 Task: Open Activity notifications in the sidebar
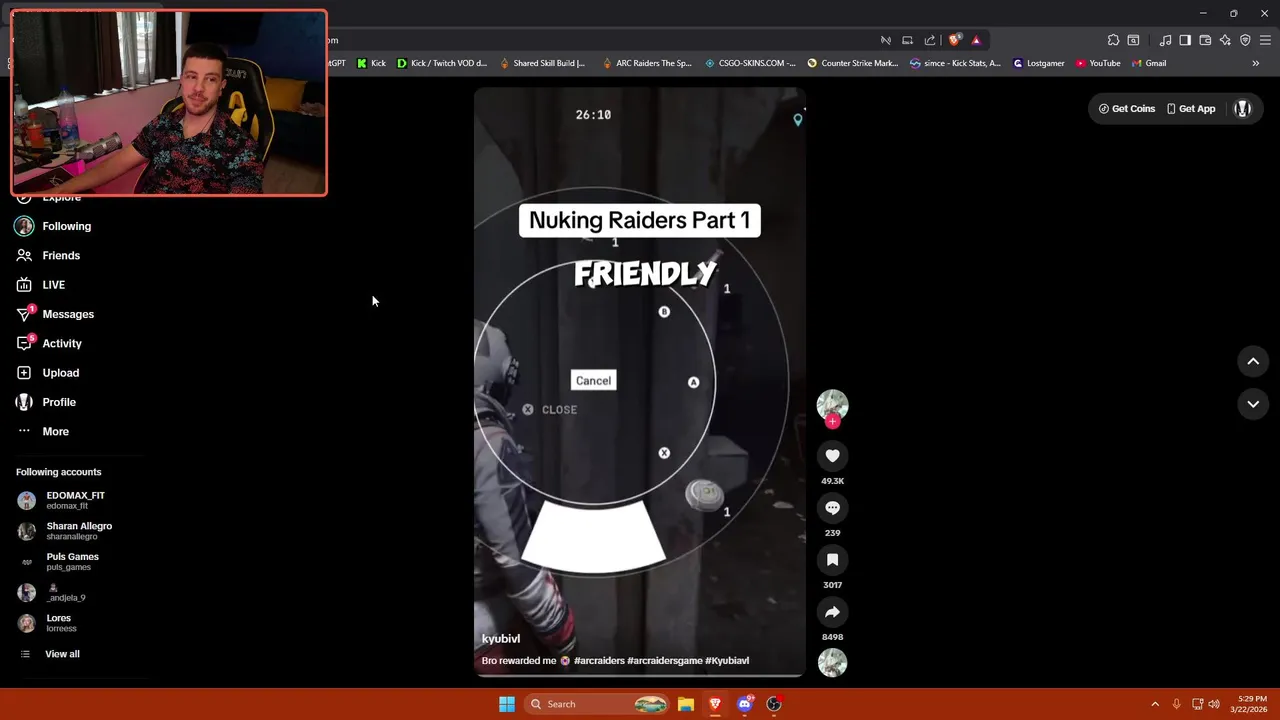coord(62,343)
